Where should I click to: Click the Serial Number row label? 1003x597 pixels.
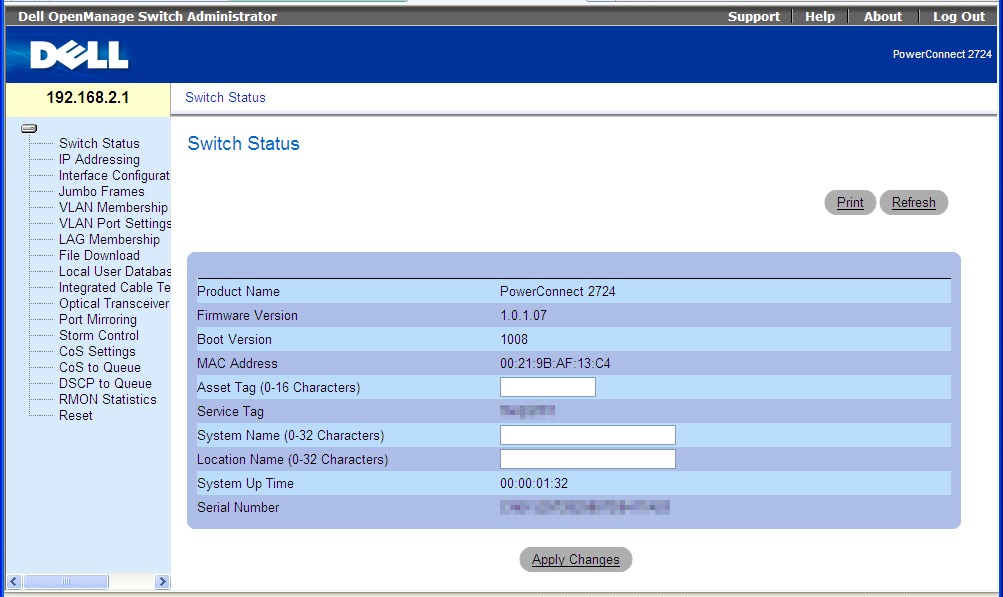pyautogui.click(x=238, y=507)
